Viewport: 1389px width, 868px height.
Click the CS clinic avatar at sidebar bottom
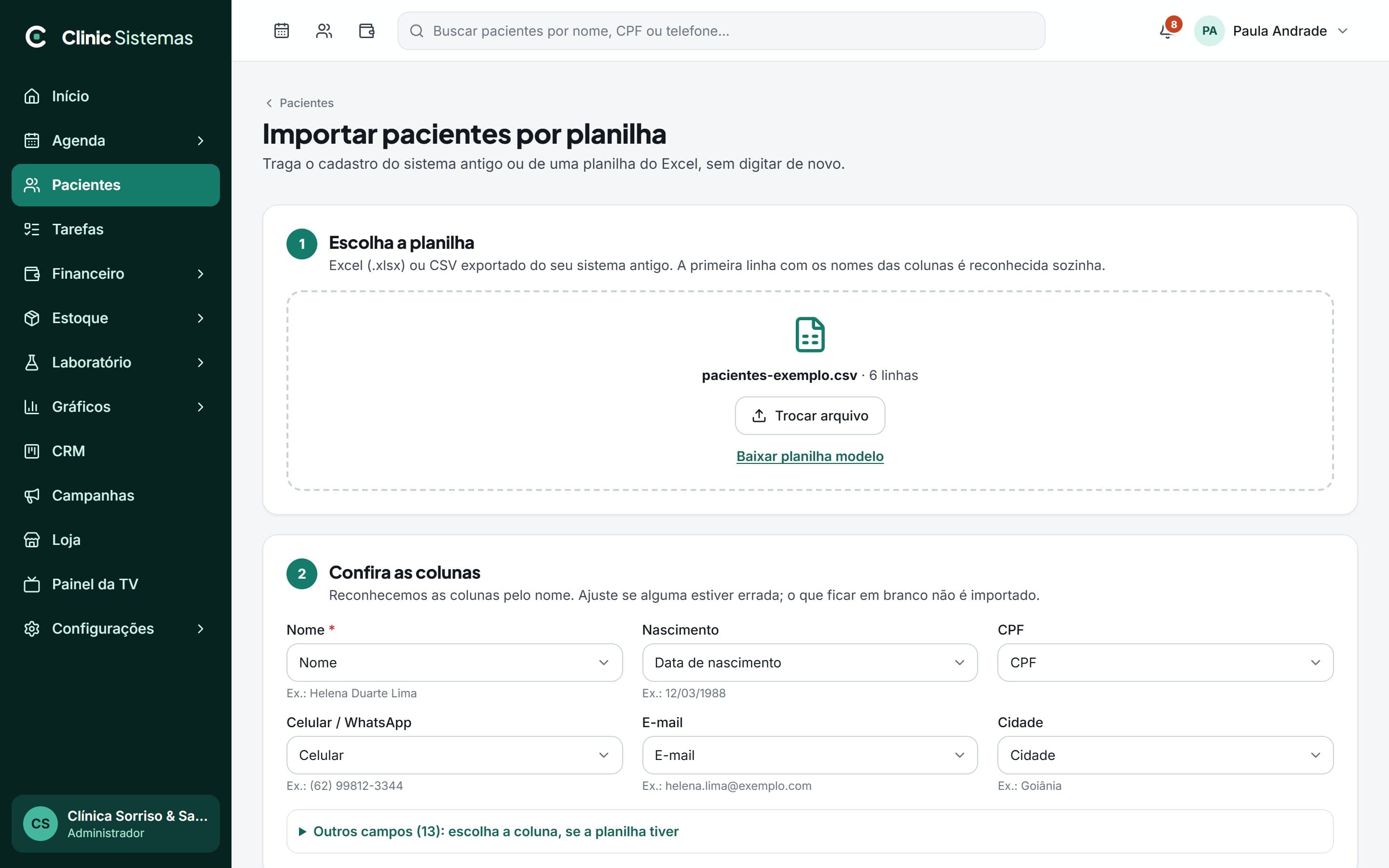[x=40, y=823]
